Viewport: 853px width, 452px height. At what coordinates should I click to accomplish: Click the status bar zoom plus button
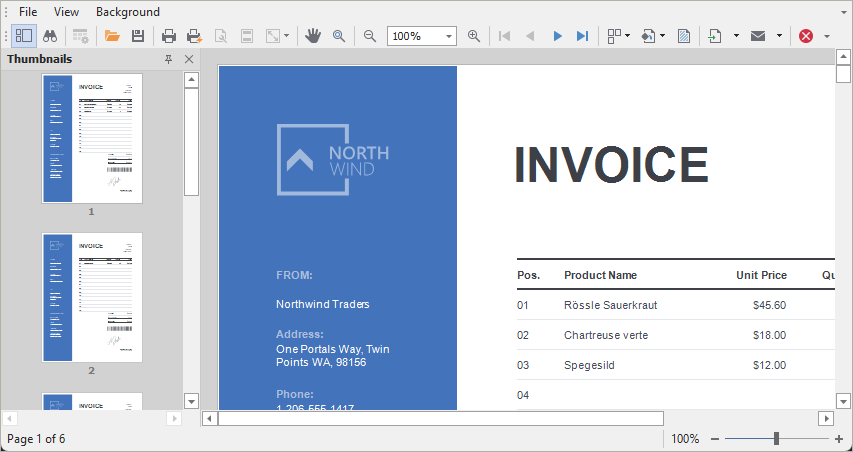839,439
